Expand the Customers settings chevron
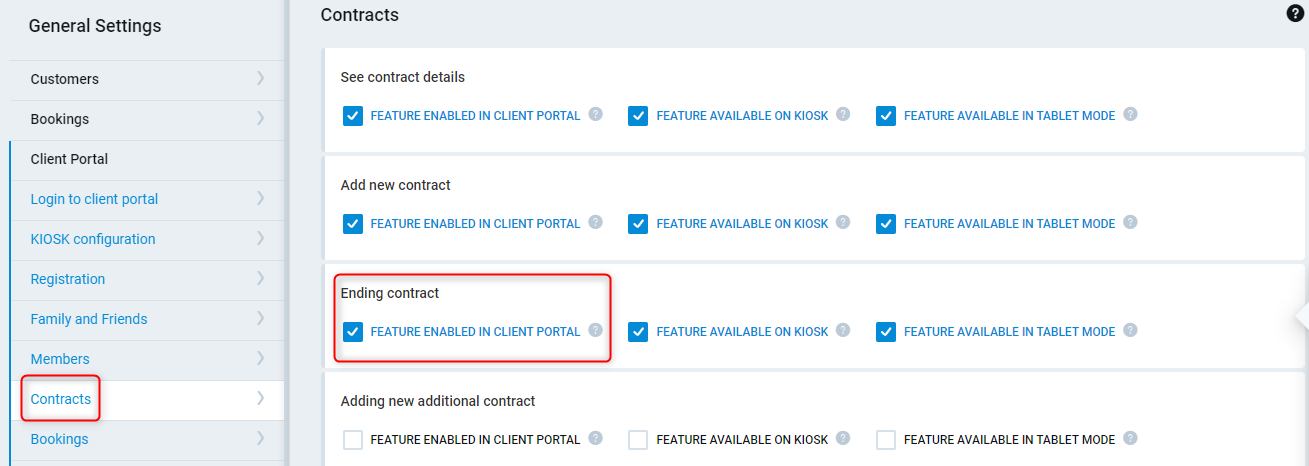Viewport: 1309px width, 466px height. pos(260,78)
